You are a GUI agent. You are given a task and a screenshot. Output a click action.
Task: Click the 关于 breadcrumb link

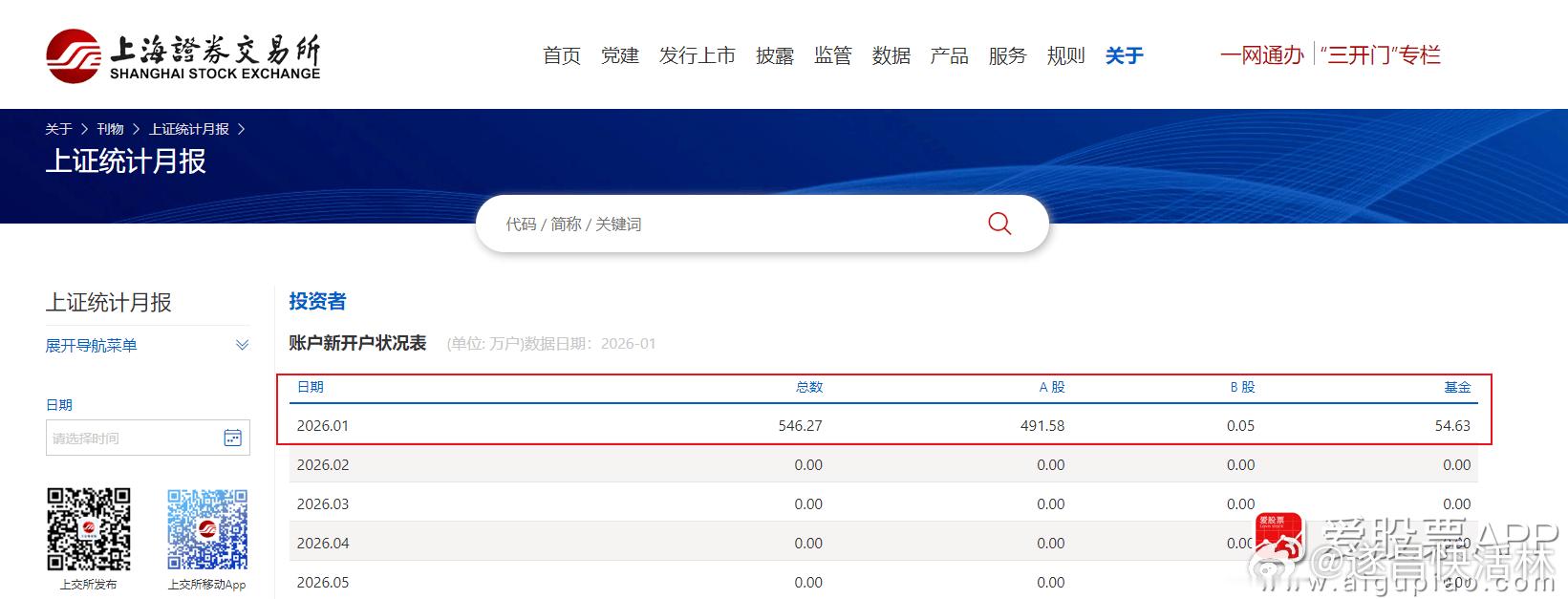(x=58, y=129)
